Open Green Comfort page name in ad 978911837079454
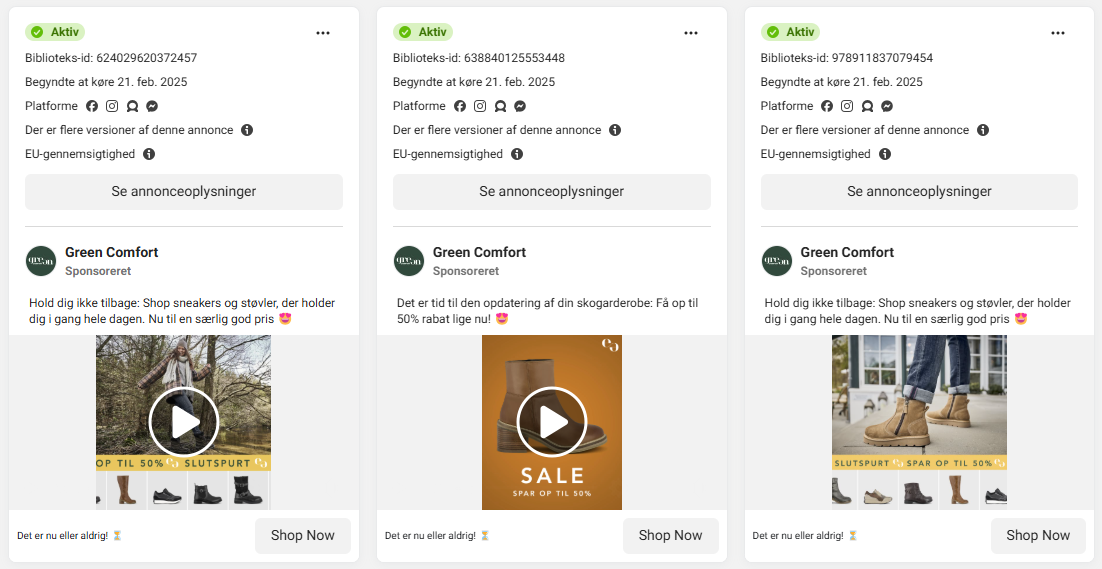 pos(847,252)
